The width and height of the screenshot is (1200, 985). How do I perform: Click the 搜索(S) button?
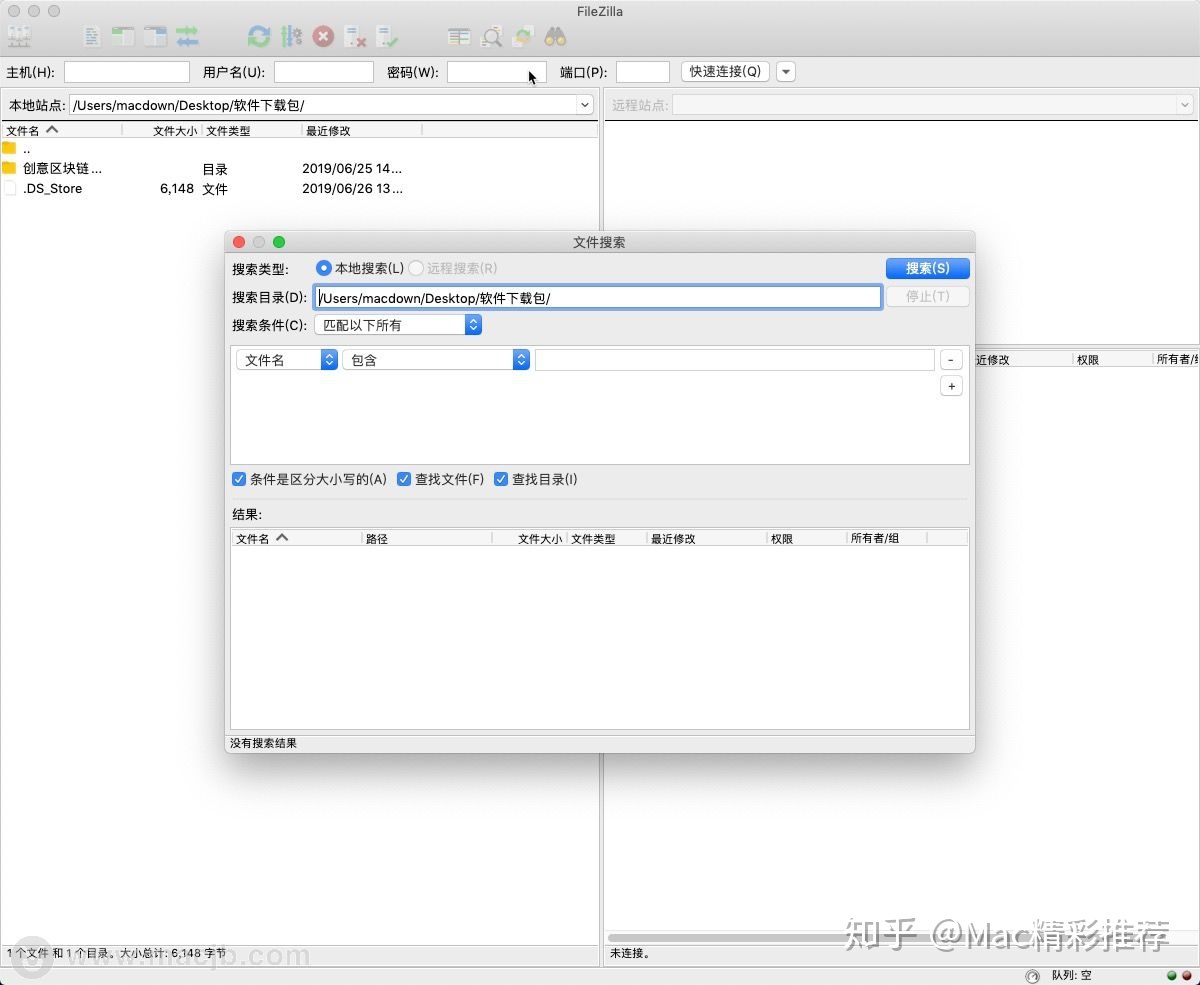pyautogui.click(x=927, y=268)
